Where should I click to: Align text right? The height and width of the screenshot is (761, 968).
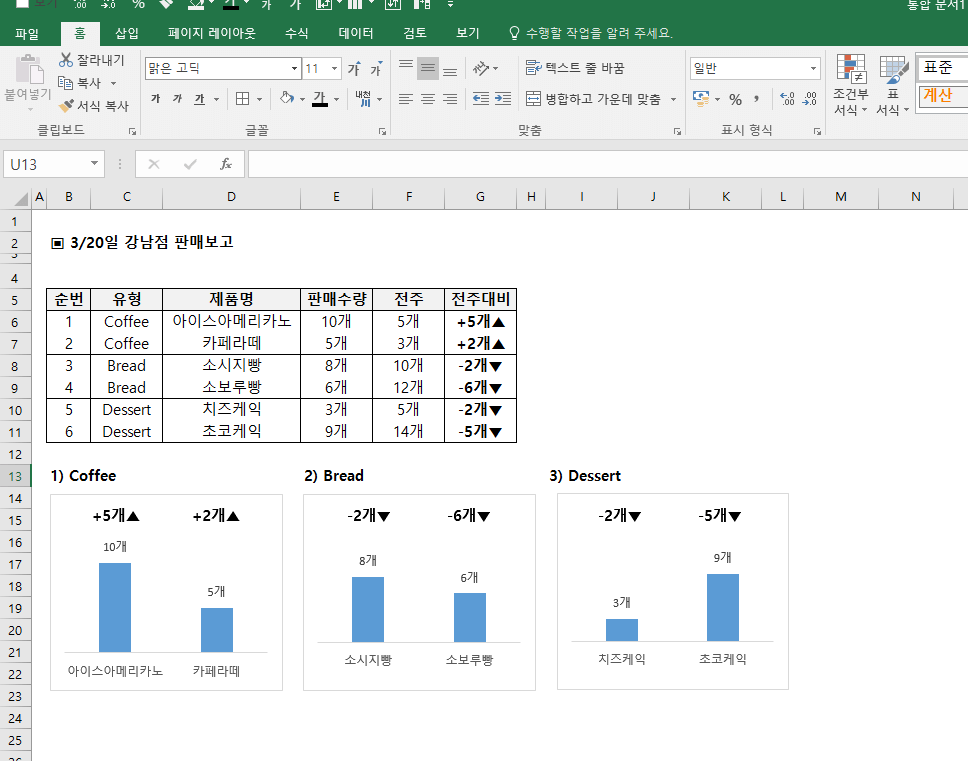click(x=450, y=99)
